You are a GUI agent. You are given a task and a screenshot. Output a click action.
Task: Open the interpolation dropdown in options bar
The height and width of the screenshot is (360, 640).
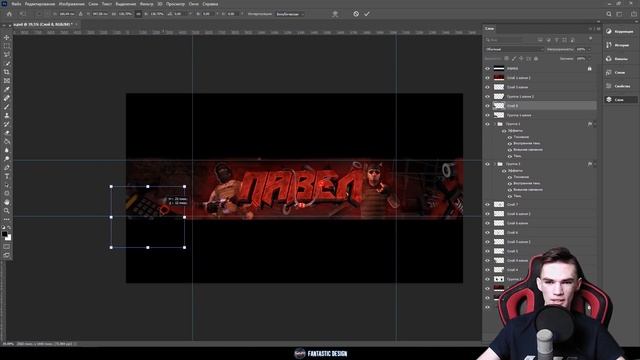pos(290,14)
